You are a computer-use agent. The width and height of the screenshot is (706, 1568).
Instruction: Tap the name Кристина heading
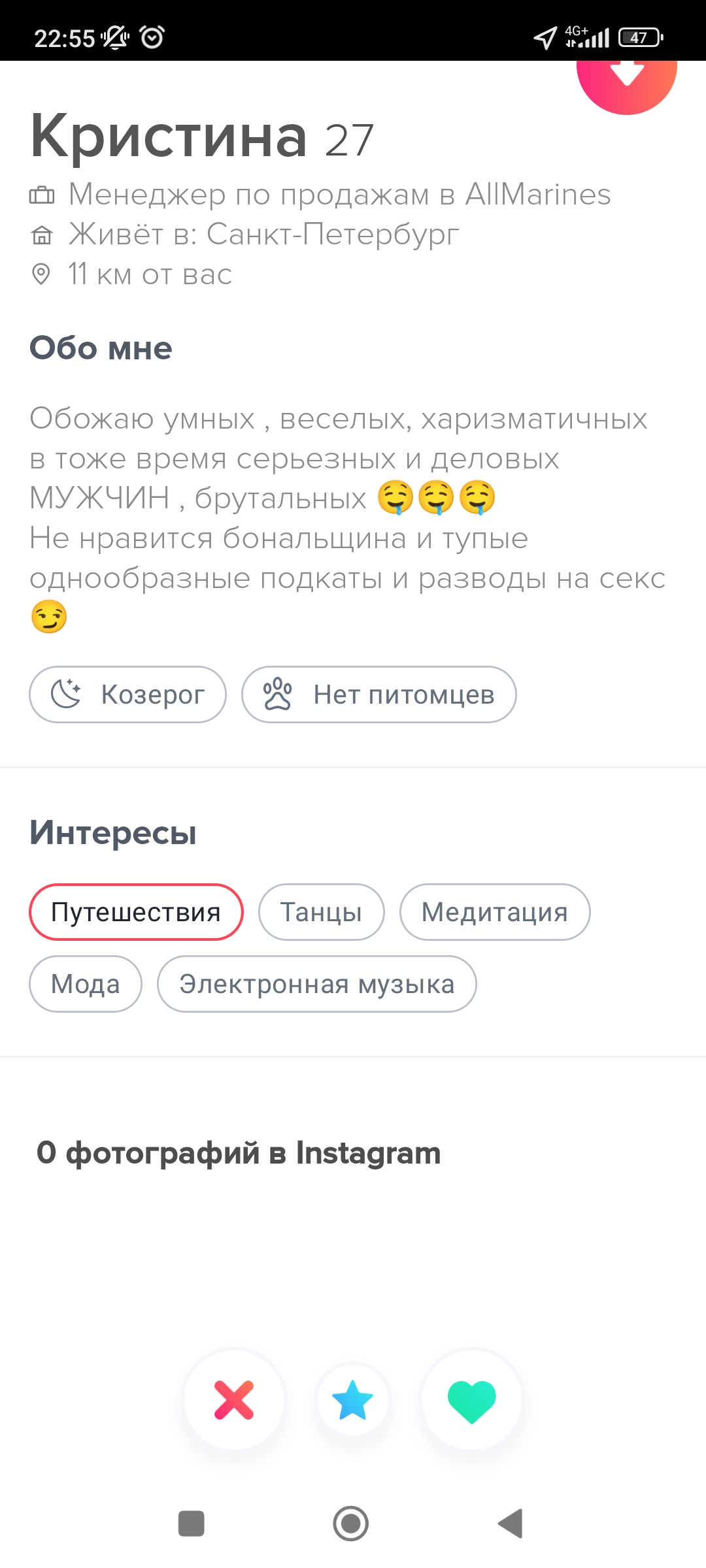(x=169, y=136)
